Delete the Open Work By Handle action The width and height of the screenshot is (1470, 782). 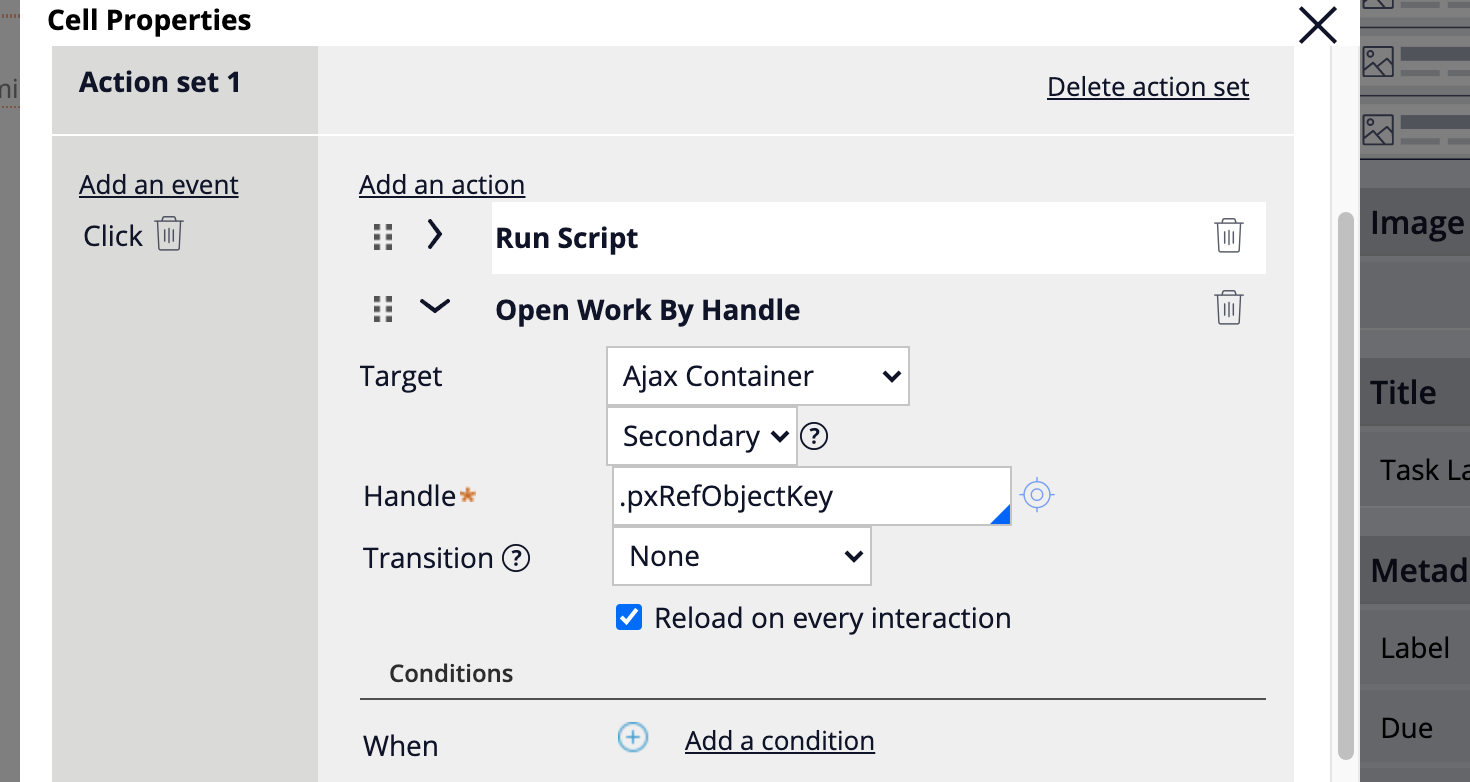tap(1228, 308)
